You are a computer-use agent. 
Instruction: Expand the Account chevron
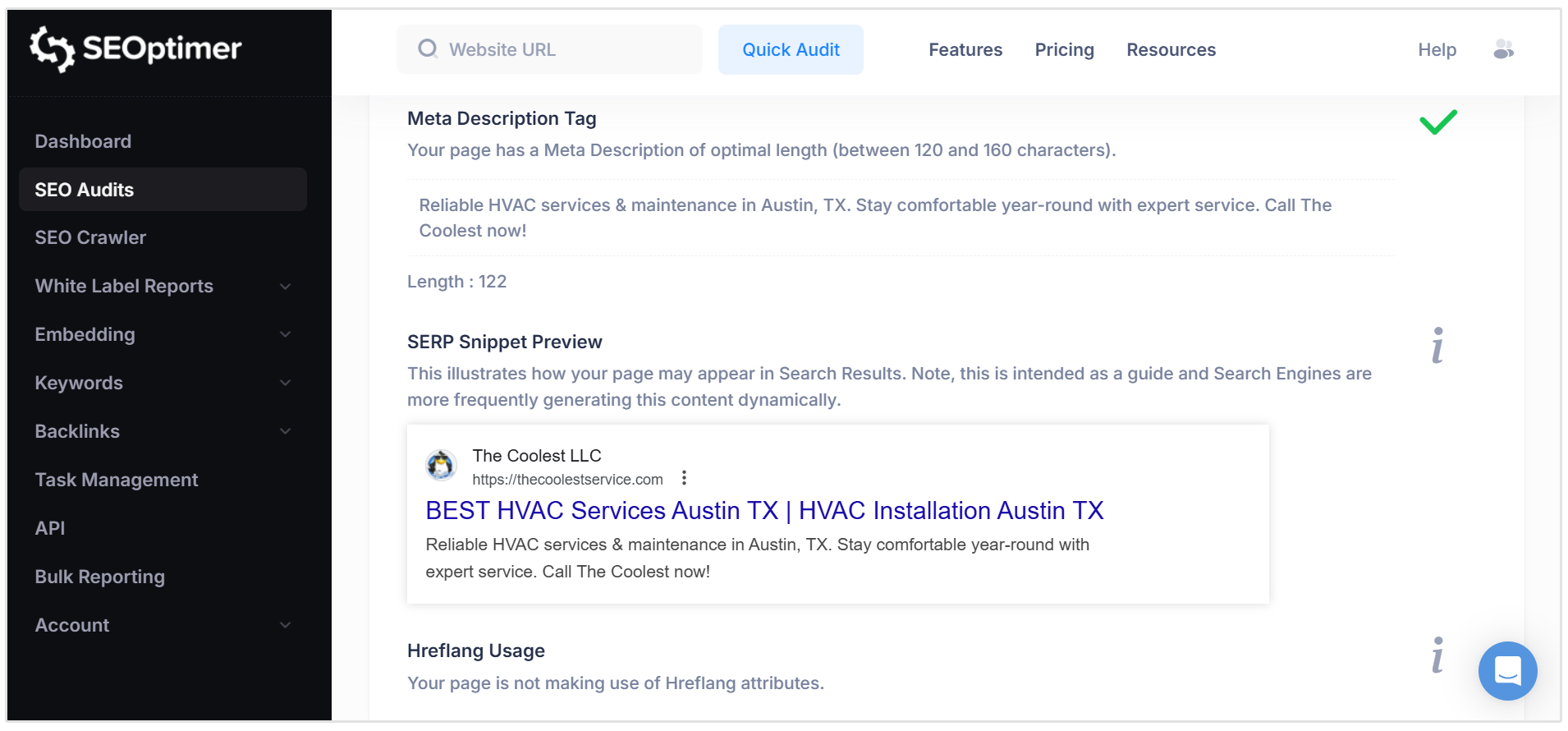(x=285, y=625)
